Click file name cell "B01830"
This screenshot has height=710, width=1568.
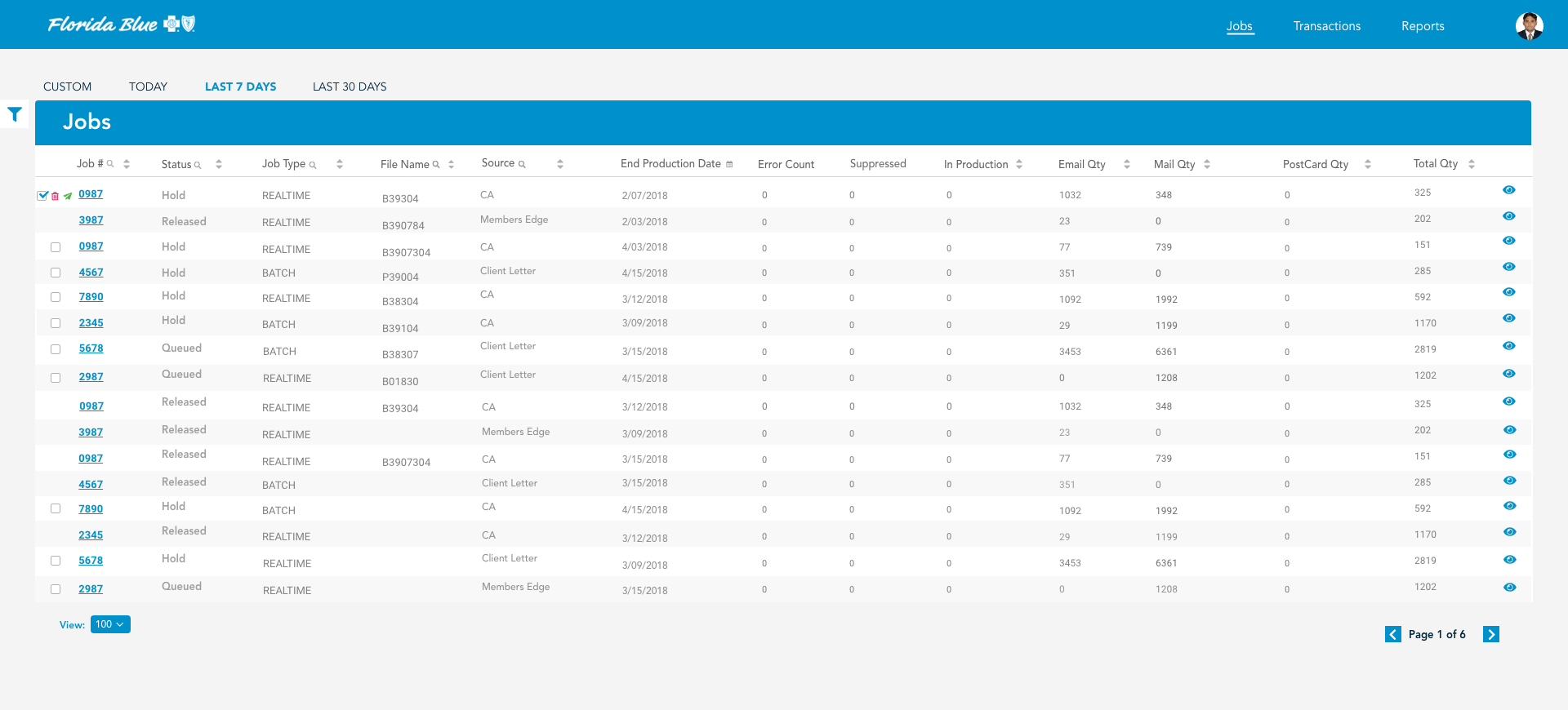pyautogui.click(x=400, y=381)
